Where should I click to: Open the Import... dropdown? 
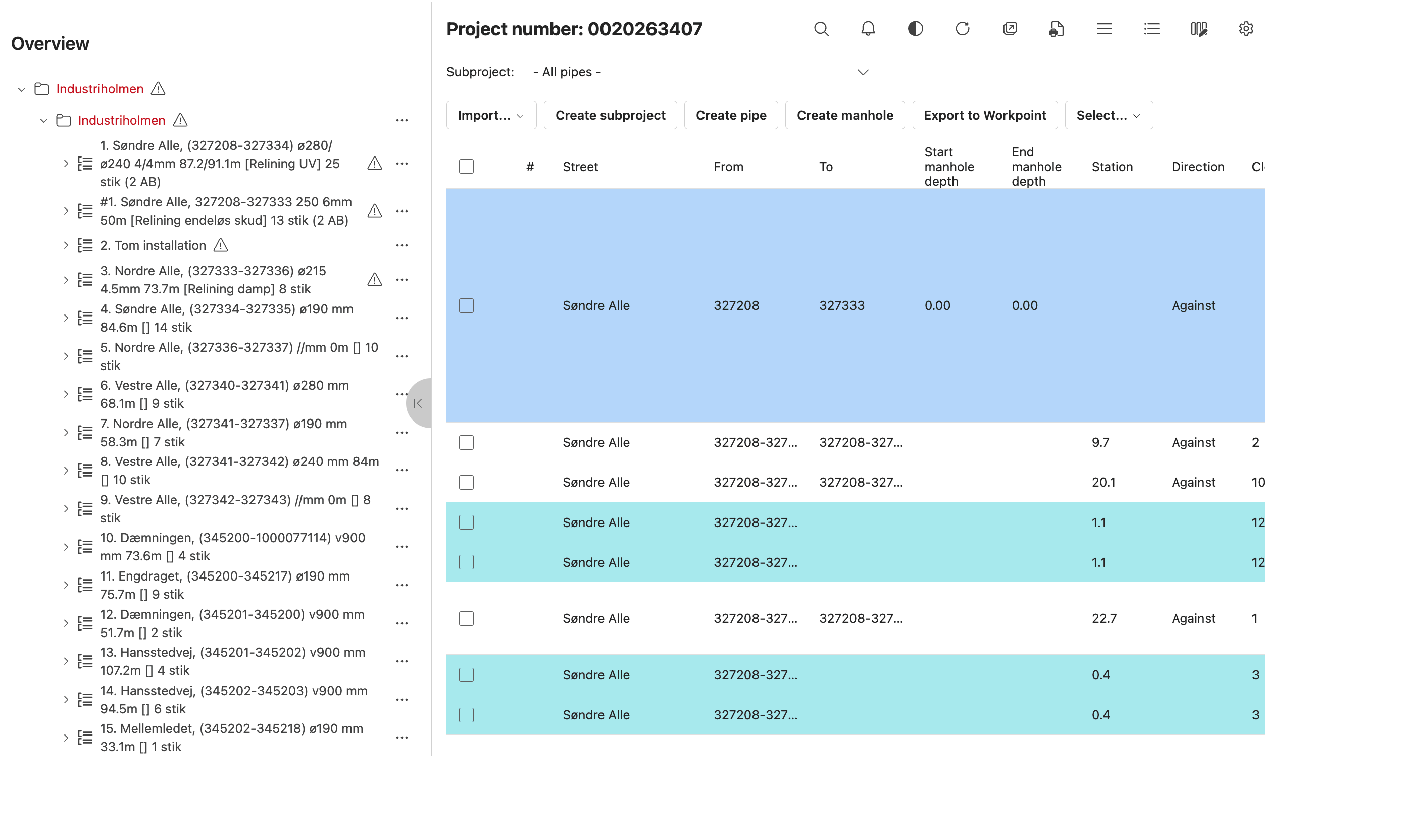(491, 115)
